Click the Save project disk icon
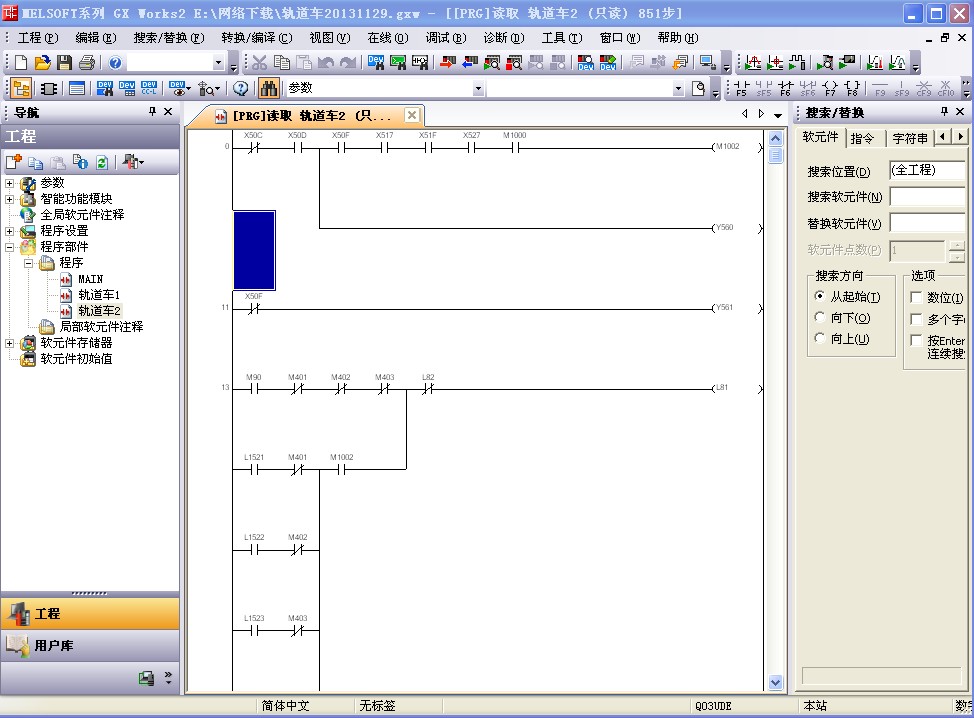The image size is (974, 718). (x=64, y=63)
